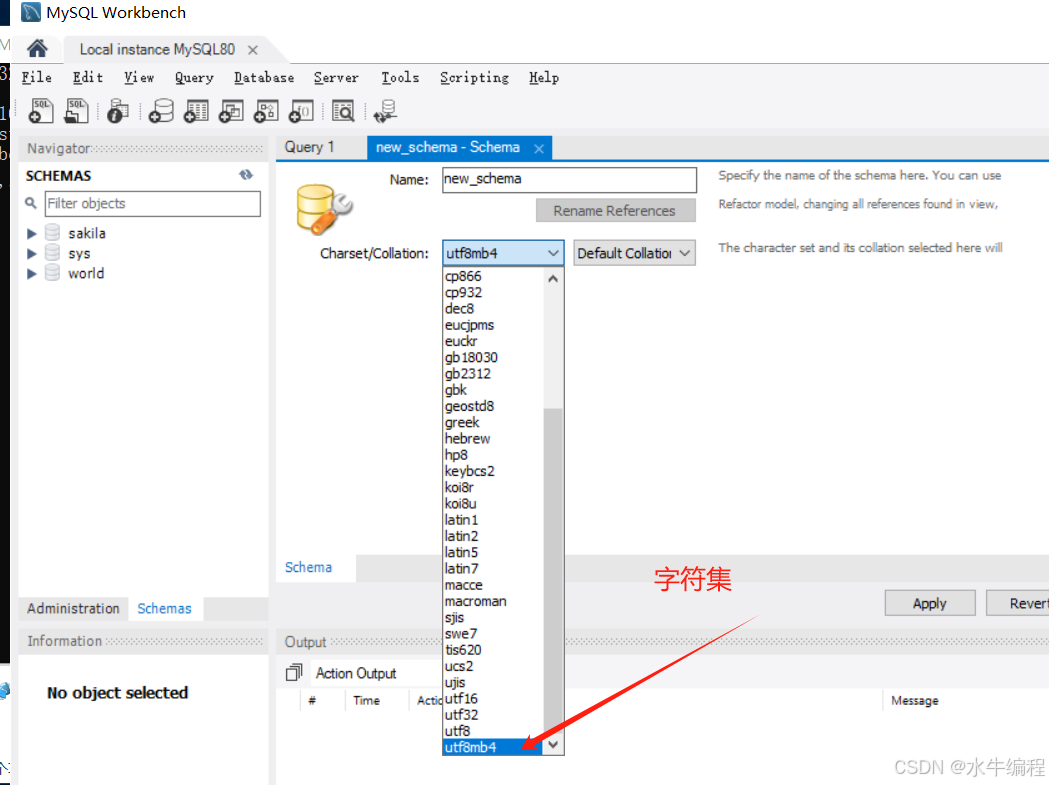
Task: Click the sys database icon
Action: click(x=52, y=253)
